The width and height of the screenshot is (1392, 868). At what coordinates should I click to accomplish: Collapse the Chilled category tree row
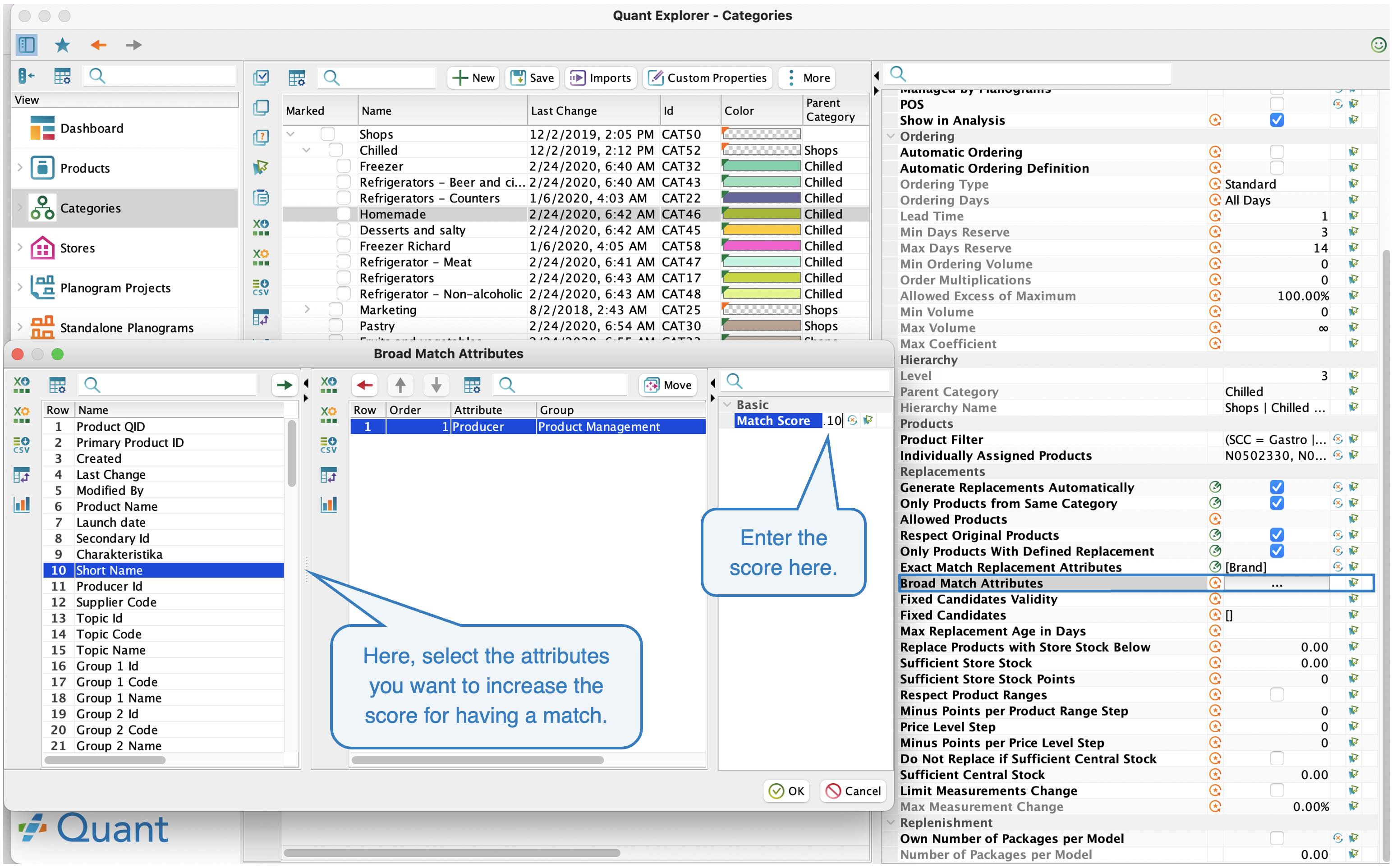[x=306, y=151]
